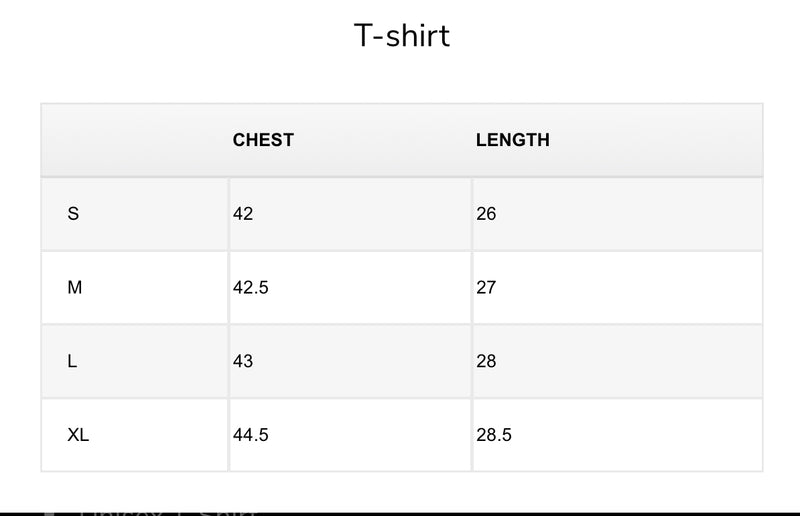Click the bullet marker beside the cropped text

point(50,512)
